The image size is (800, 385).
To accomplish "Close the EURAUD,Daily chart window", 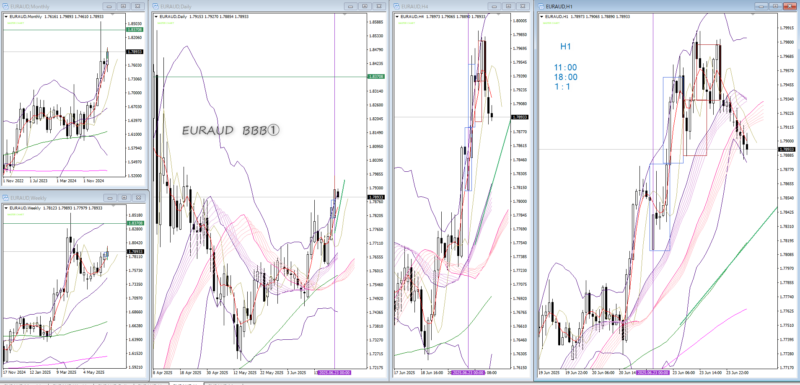I will click(x=378, y=6).
